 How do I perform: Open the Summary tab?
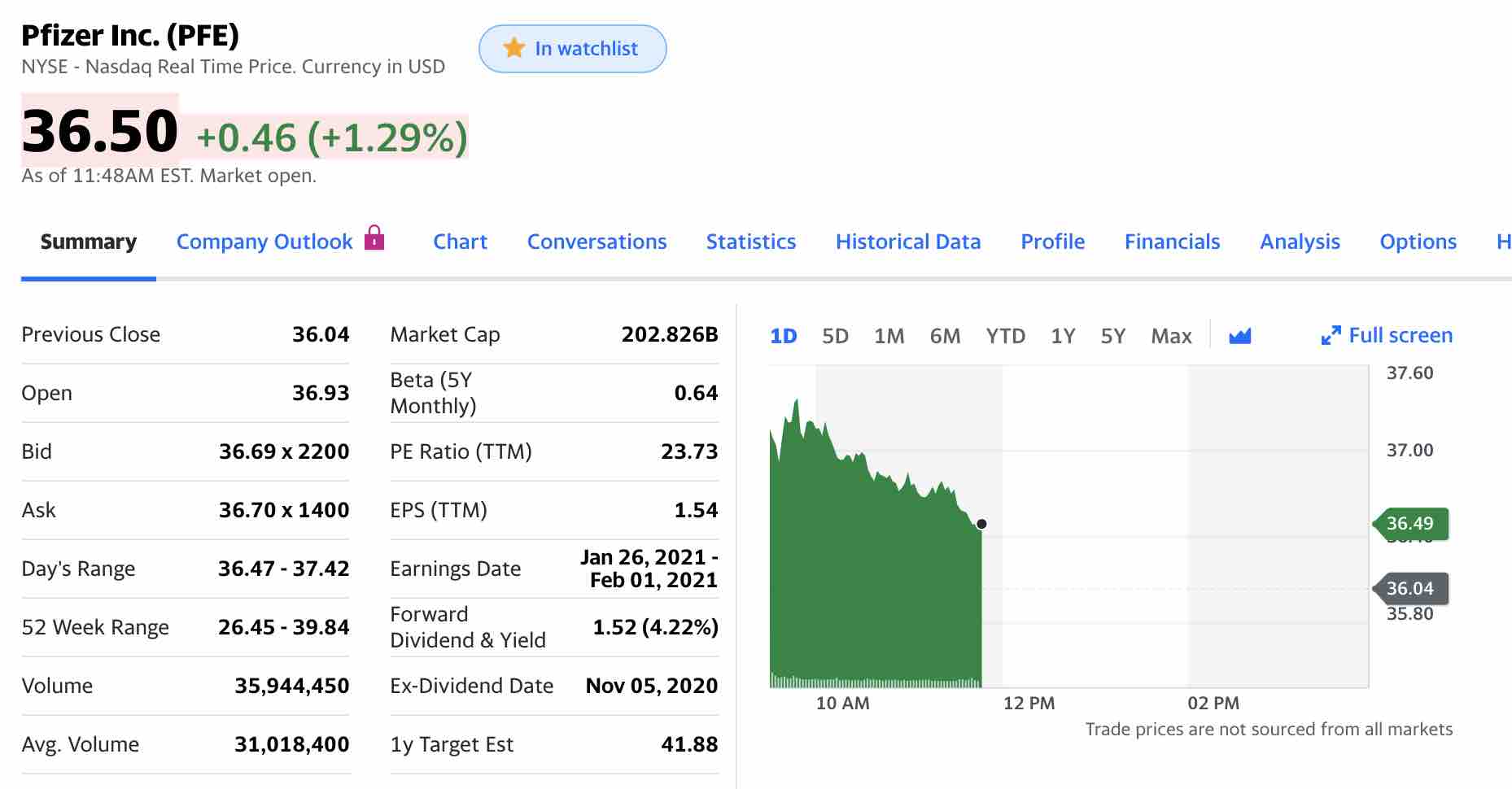89,242
